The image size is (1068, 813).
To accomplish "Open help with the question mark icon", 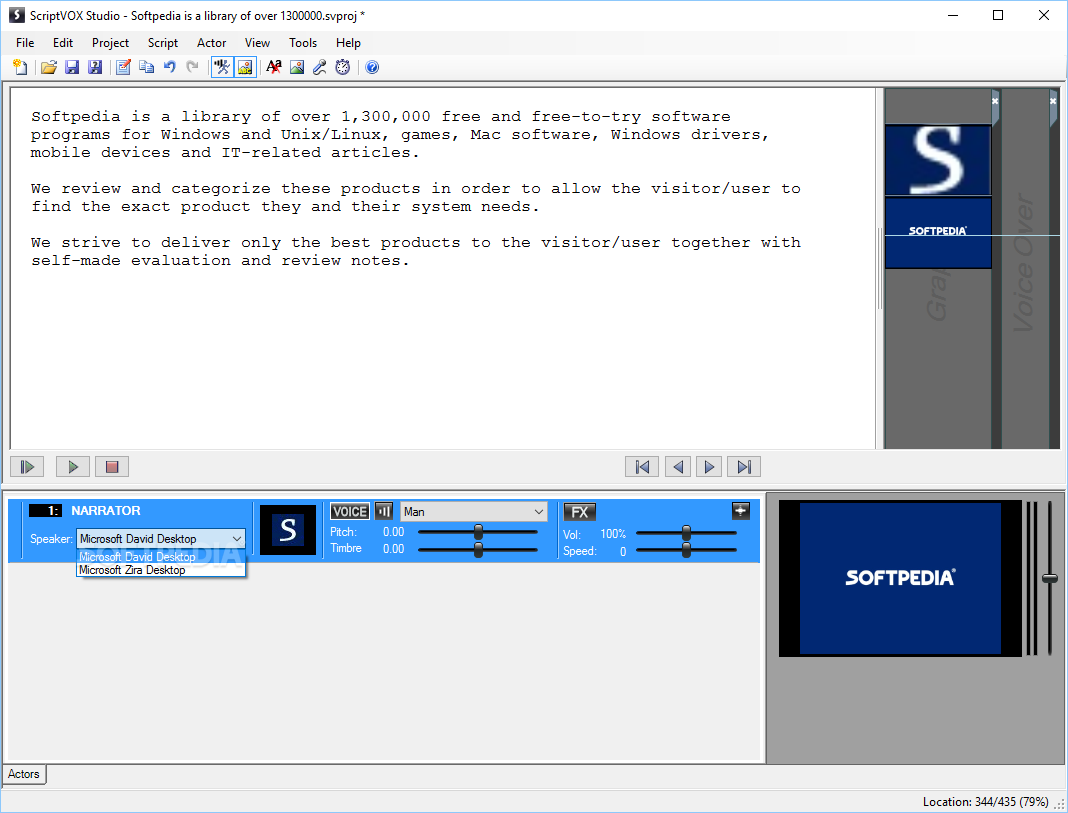I will pyautogui.click(x=372, y=67).
